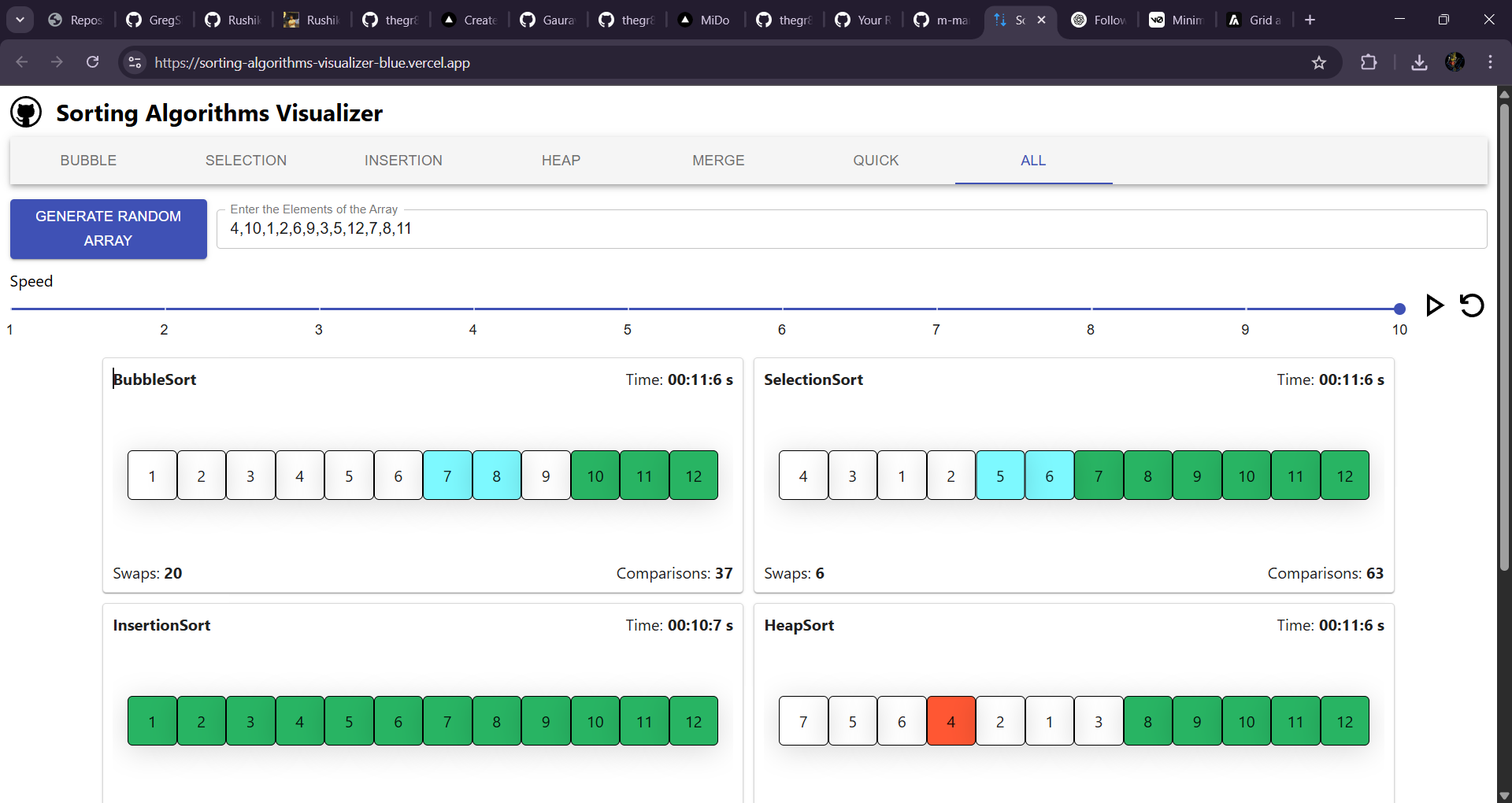Open Chrome's three-dot menu
This screenshot has height=803, width=1512.
pyautogui.click(x=1490, y=62)
